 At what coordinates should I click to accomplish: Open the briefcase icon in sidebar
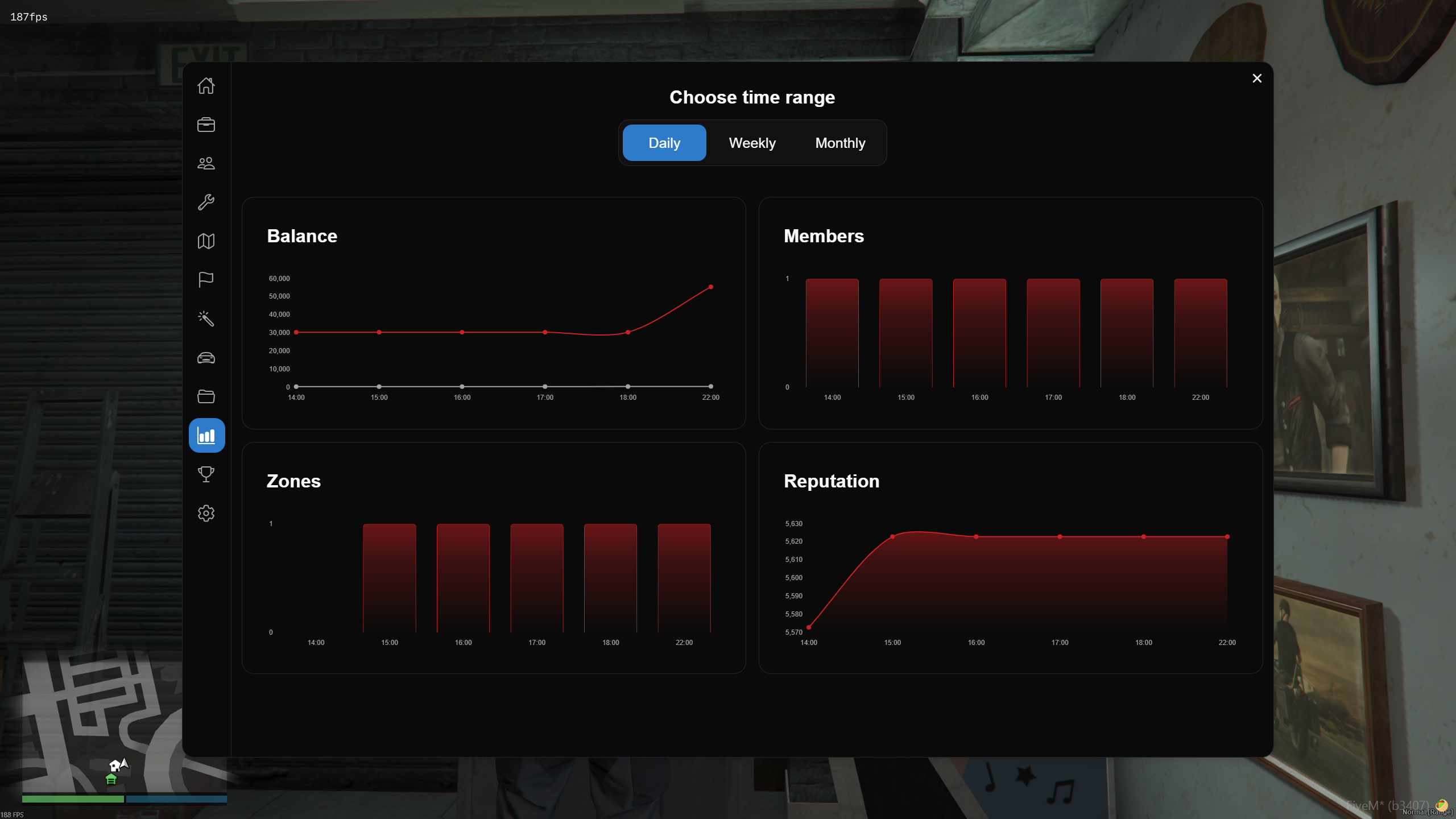point(206,125)
